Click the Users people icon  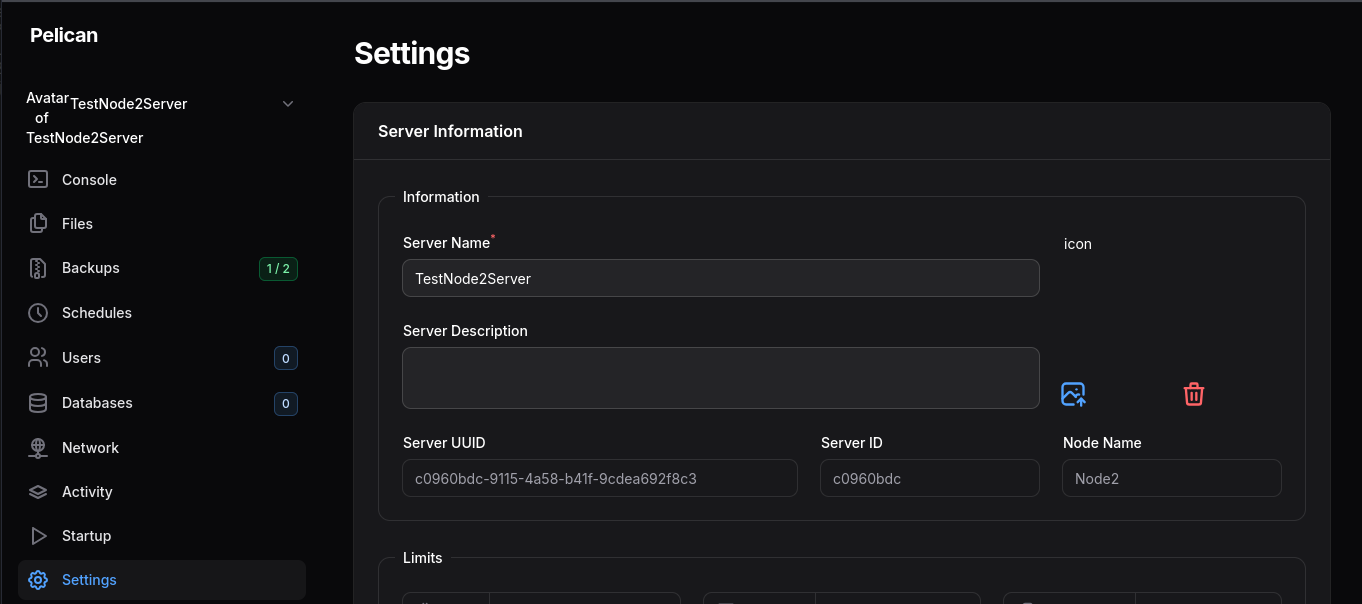click(38, 358)
